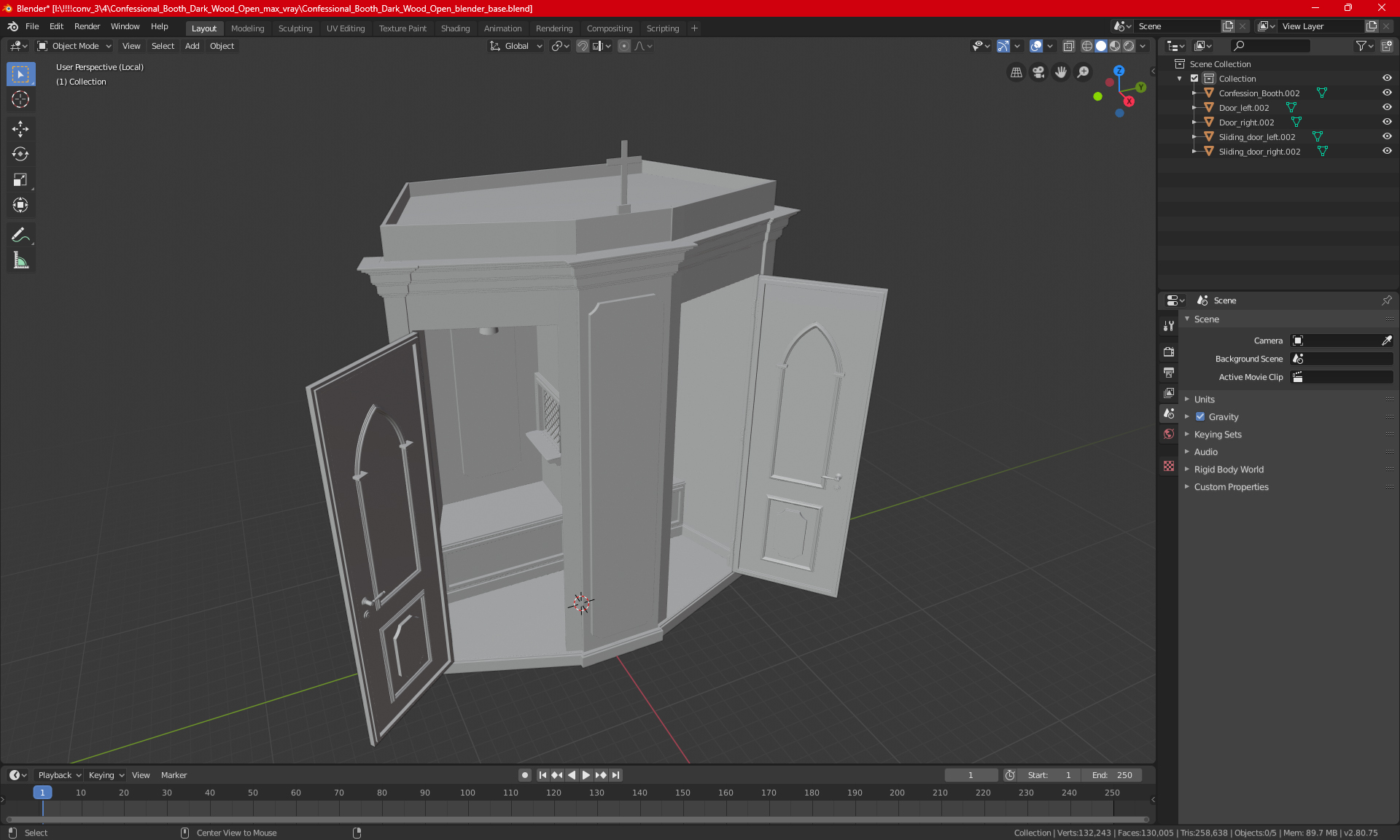Screen dimensions: 1400x840
Task: Open the Output properties tab
Action: [1169, 372]
